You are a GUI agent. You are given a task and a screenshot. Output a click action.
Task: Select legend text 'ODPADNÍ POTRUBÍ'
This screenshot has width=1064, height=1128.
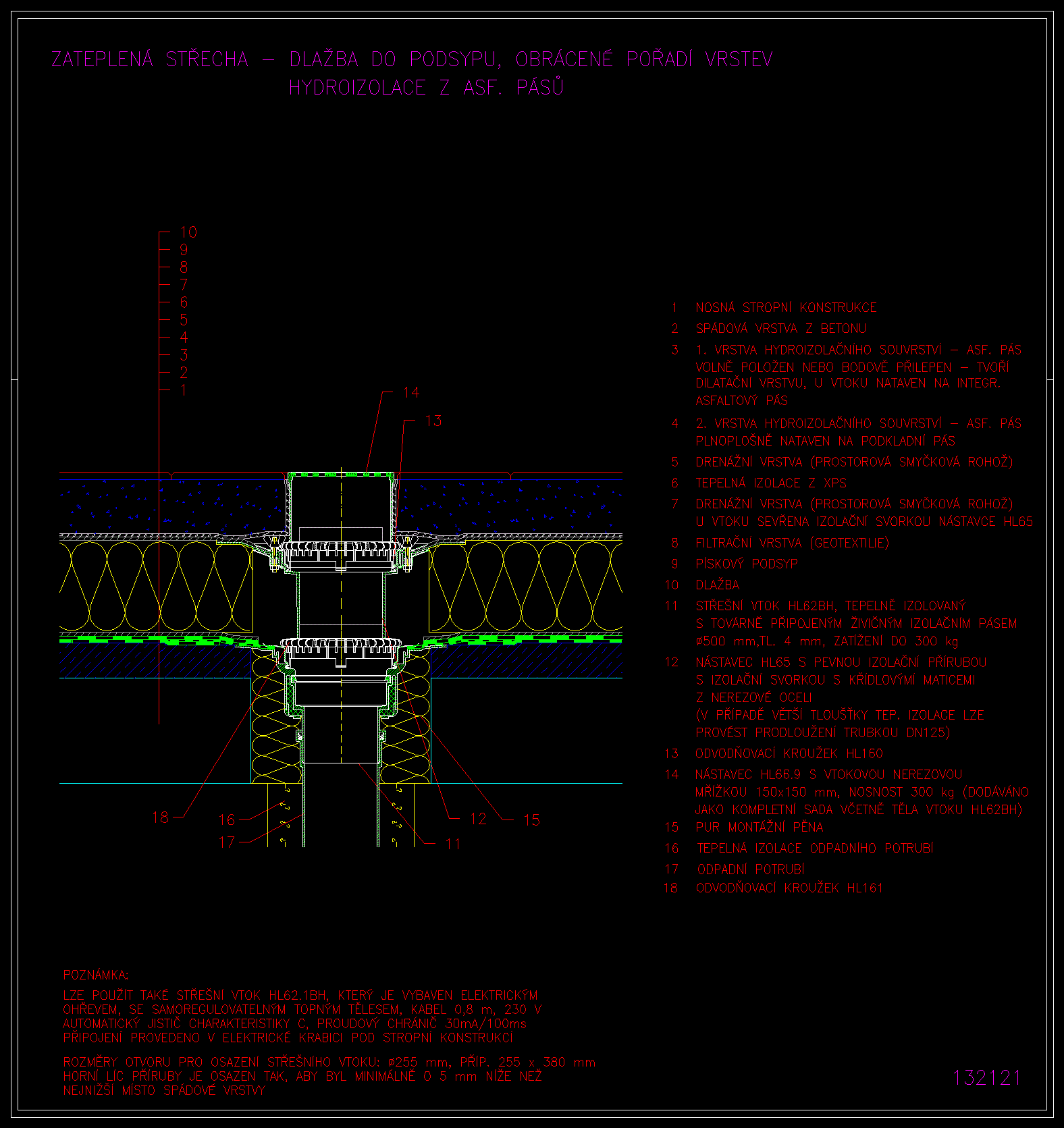click(x=751, y=869)
